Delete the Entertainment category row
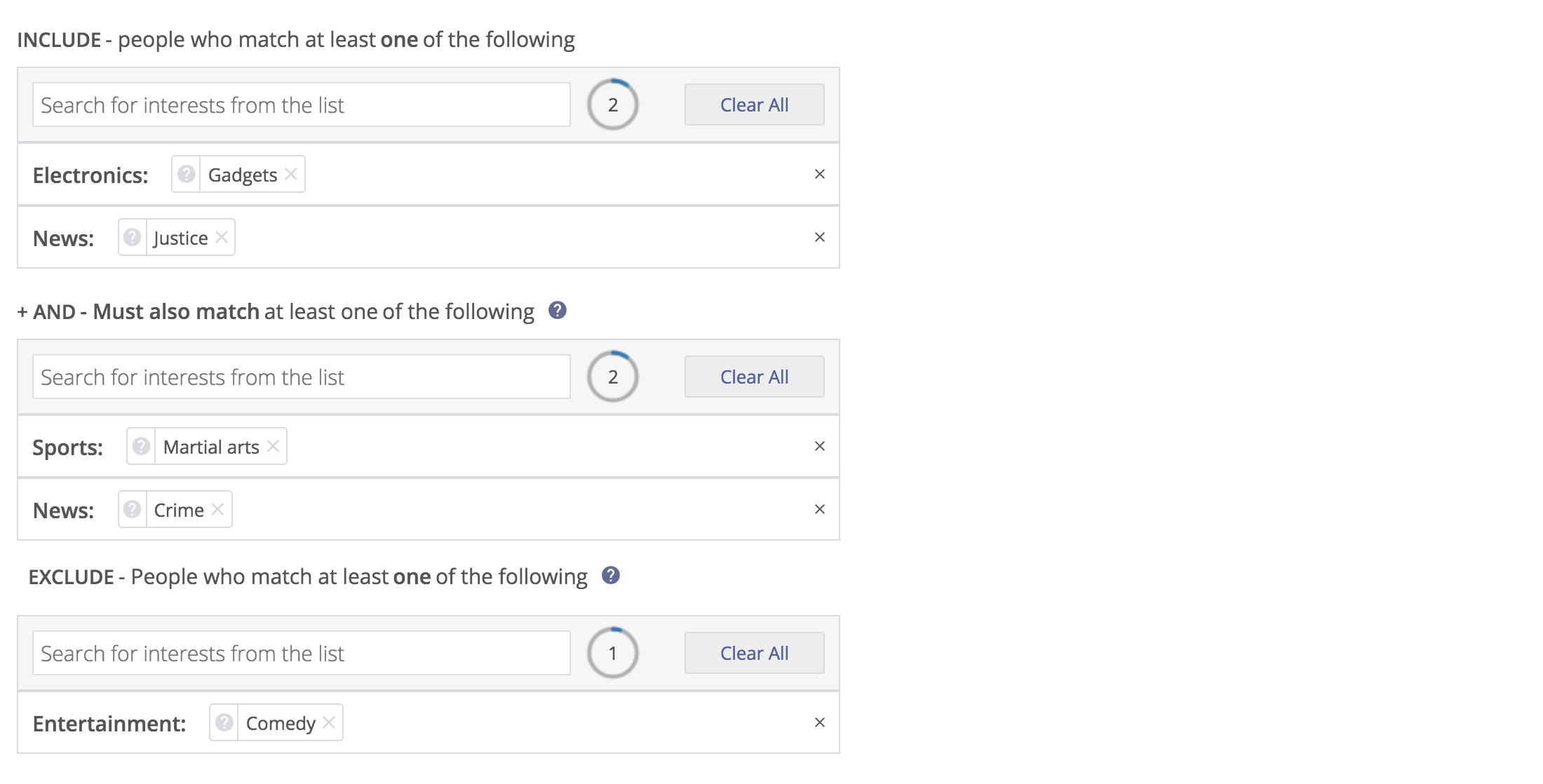The width and height of the screenshot is (1543, 784). [819, 722]
